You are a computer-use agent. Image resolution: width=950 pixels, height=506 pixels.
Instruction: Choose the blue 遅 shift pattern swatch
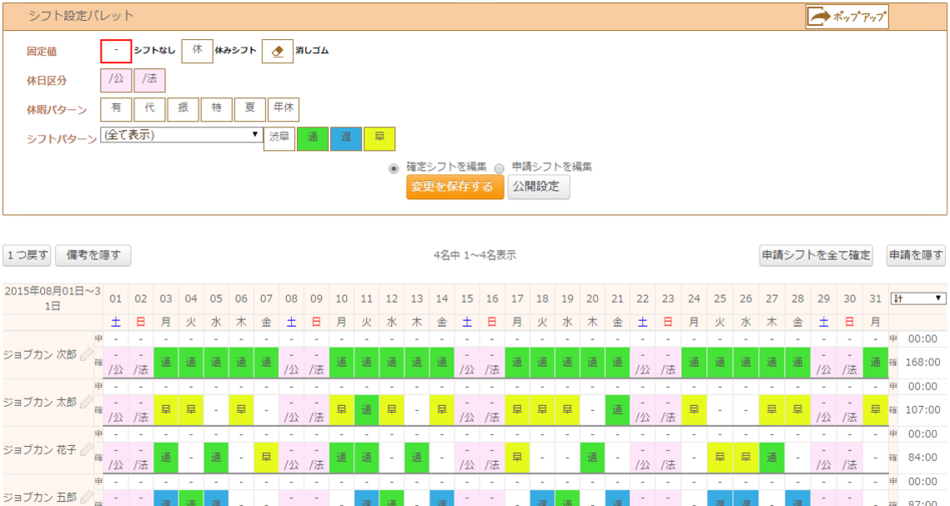click(346, 138)
